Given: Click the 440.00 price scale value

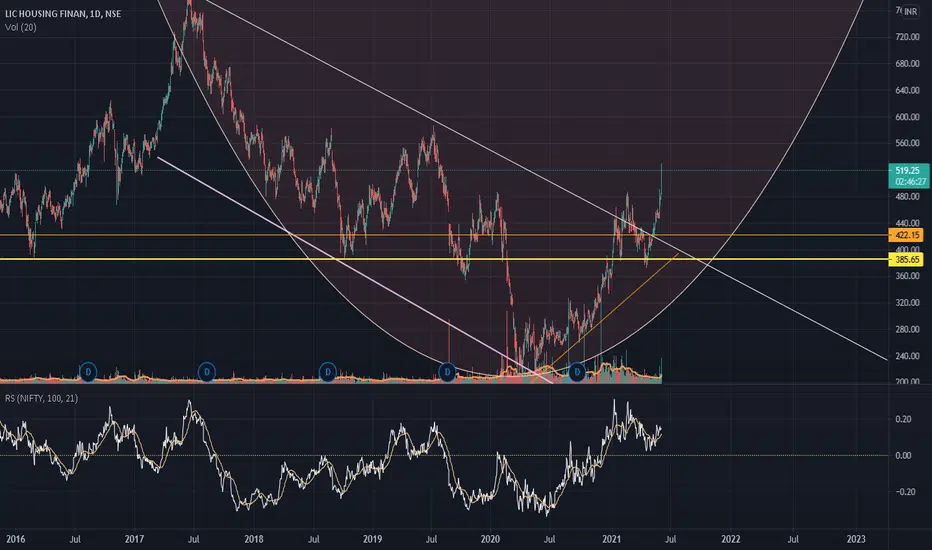Looking at the screenshot, I should click(x=908, y=223).
